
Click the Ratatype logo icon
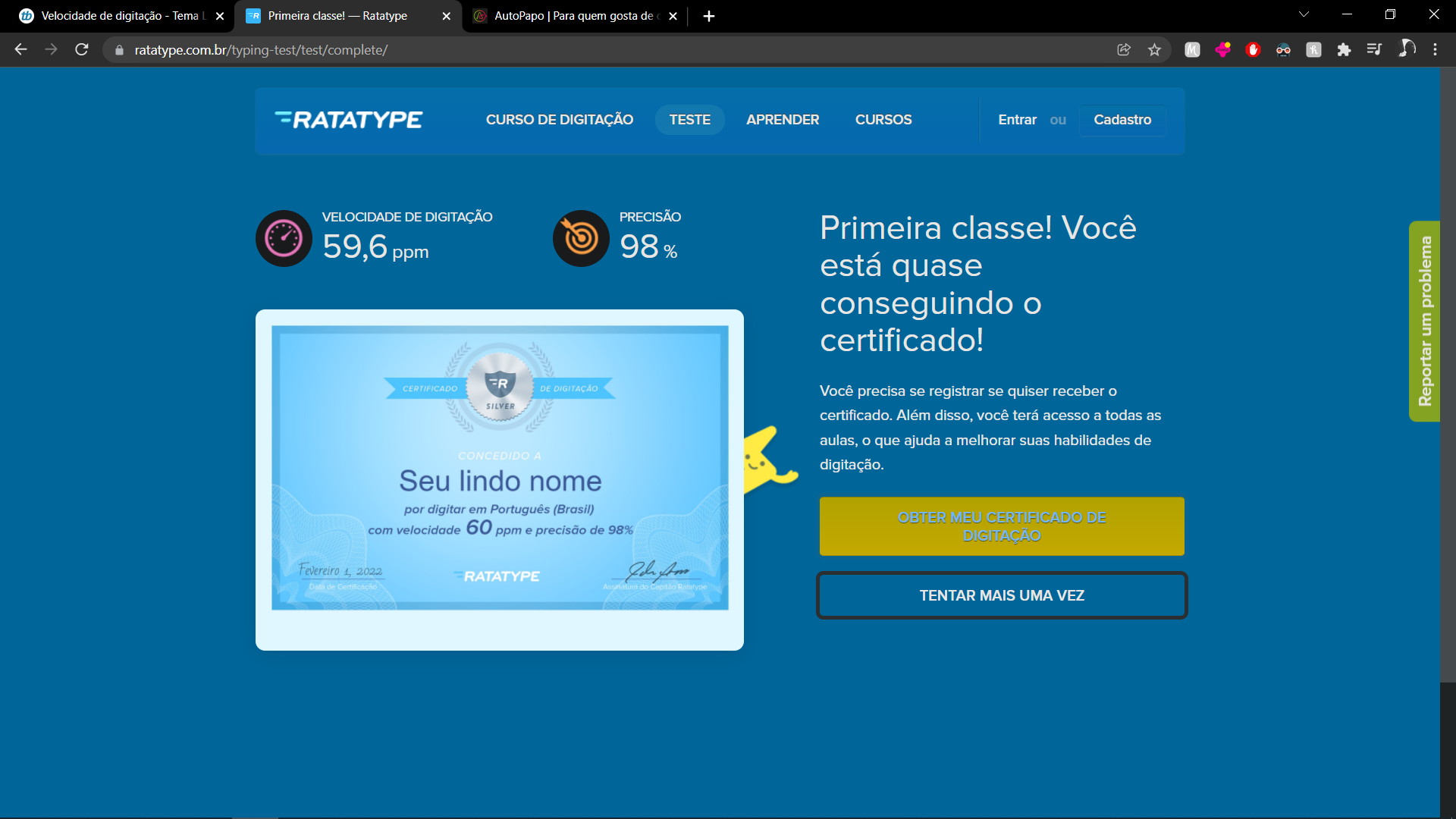(349, 119)
